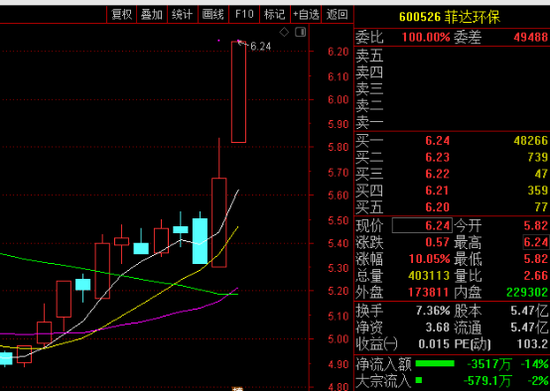Click the 净资 3.68 value
This screenshot has height=392, width=550.
(x=437, y=327)
